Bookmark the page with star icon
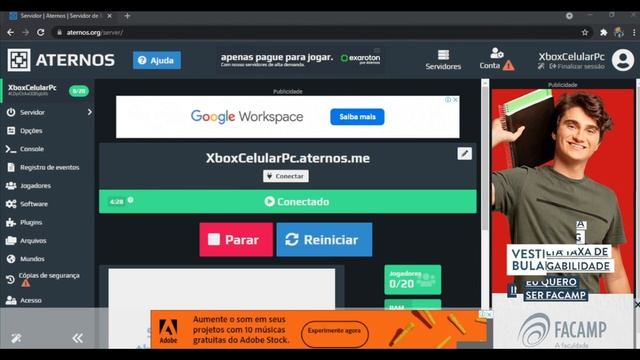Viewport: 640px width, 360px height. pos(585,32)
